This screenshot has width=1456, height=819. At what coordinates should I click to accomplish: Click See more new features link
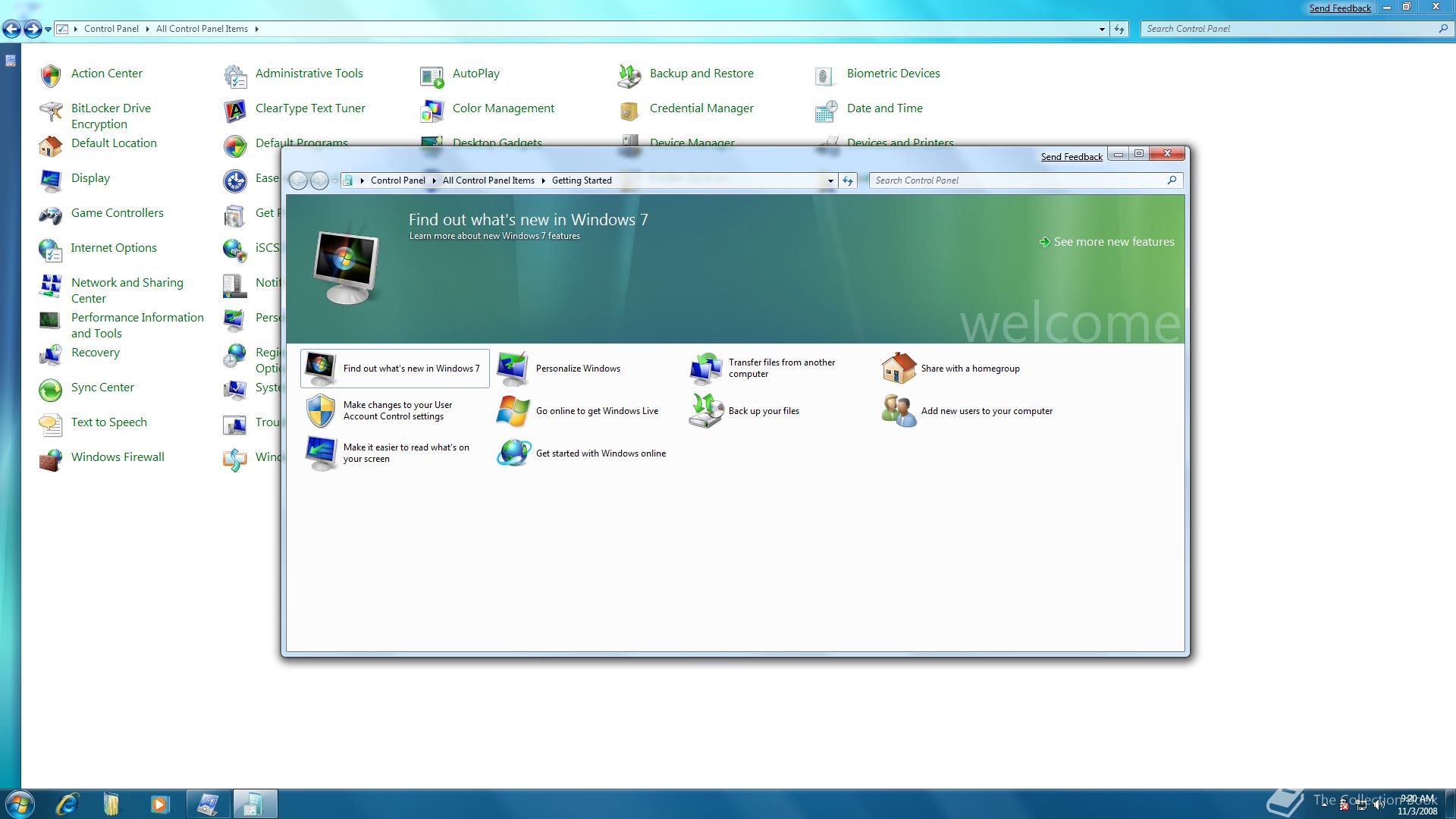1106,242
